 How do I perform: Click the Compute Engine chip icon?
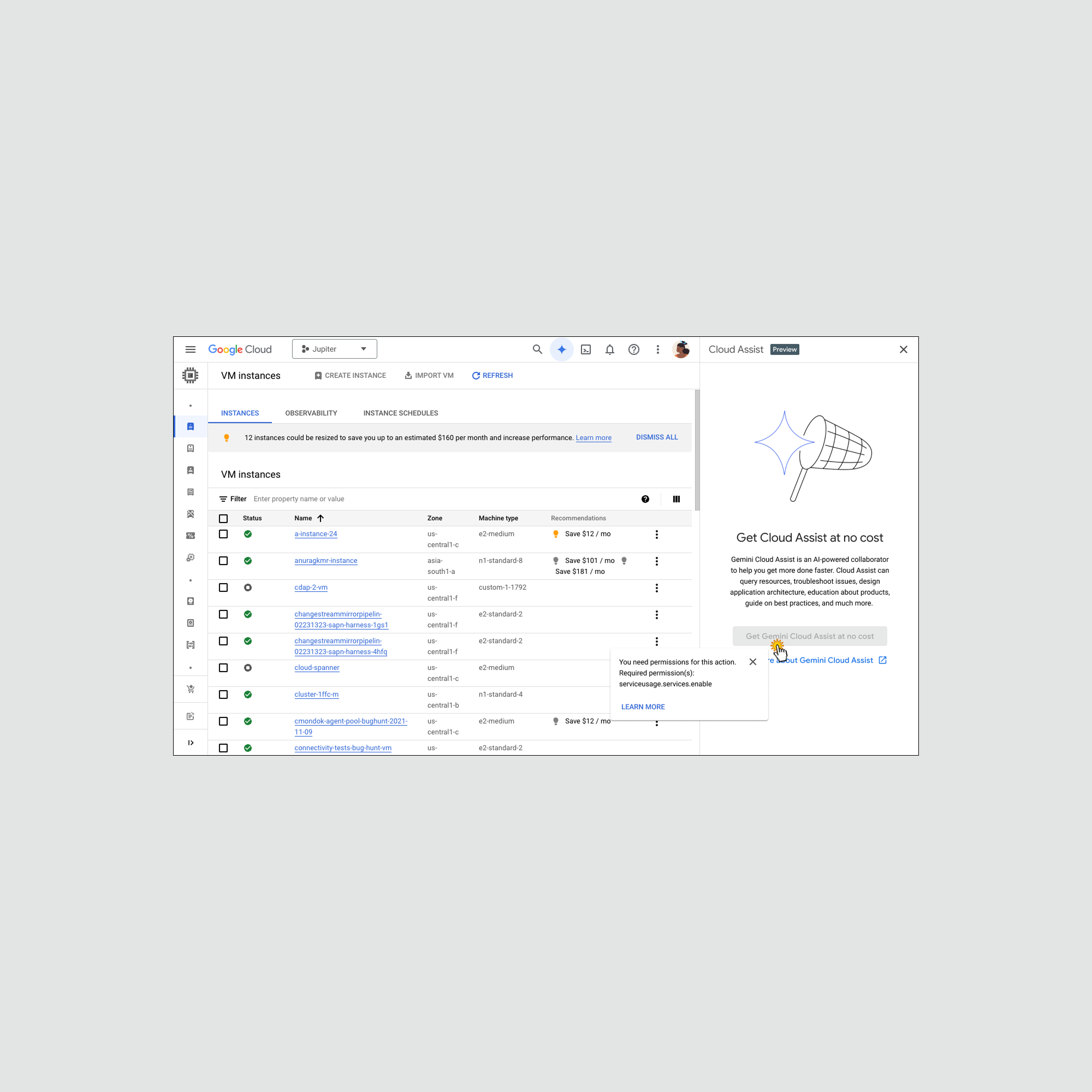[191, 375]
